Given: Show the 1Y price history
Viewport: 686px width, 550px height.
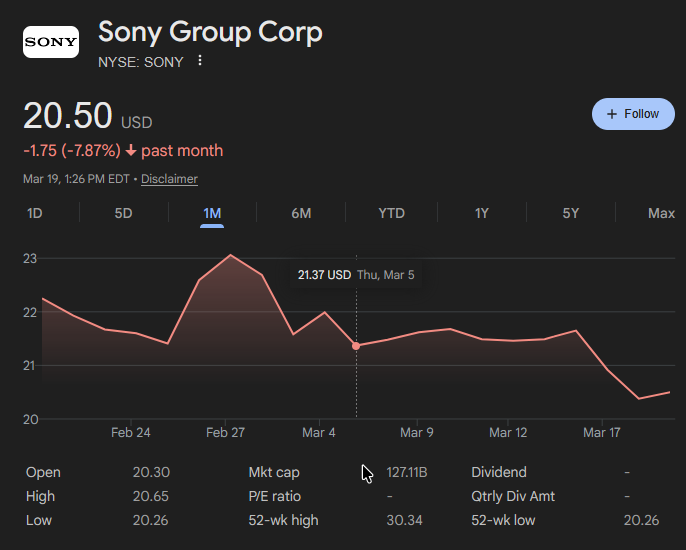Looking at the screenshot, I should point(482,213).
